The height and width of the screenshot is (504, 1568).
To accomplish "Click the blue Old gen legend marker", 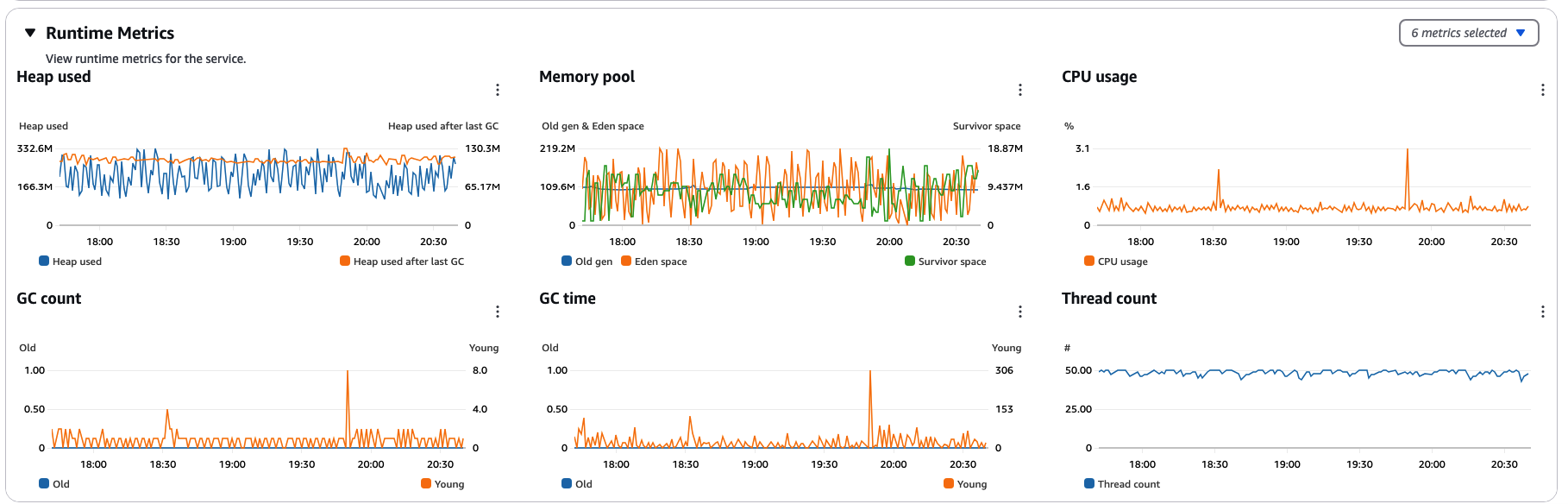I will (x=567, y=261).
